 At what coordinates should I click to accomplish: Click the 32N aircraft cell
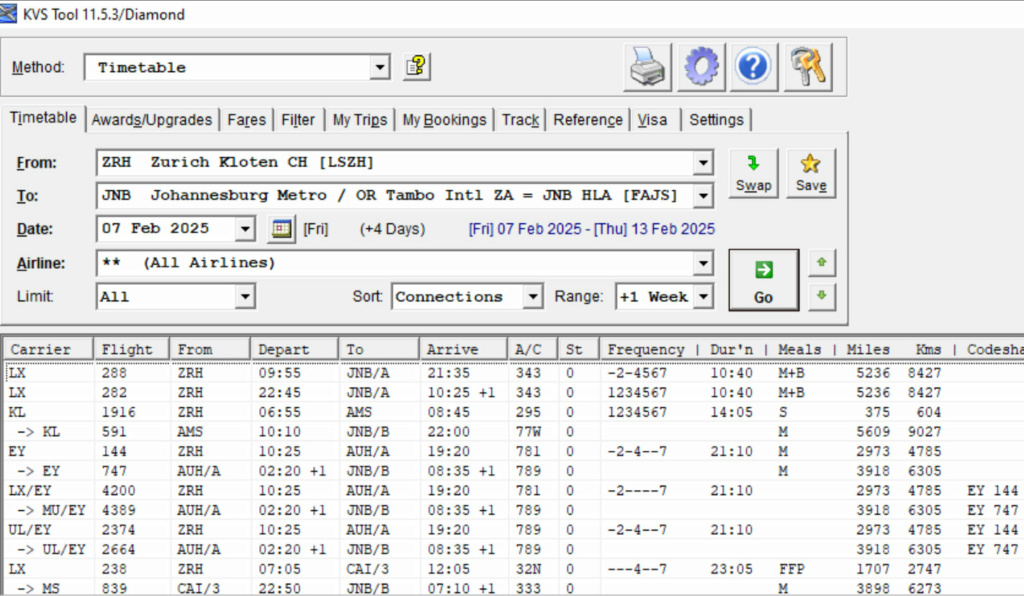[528, 569]
